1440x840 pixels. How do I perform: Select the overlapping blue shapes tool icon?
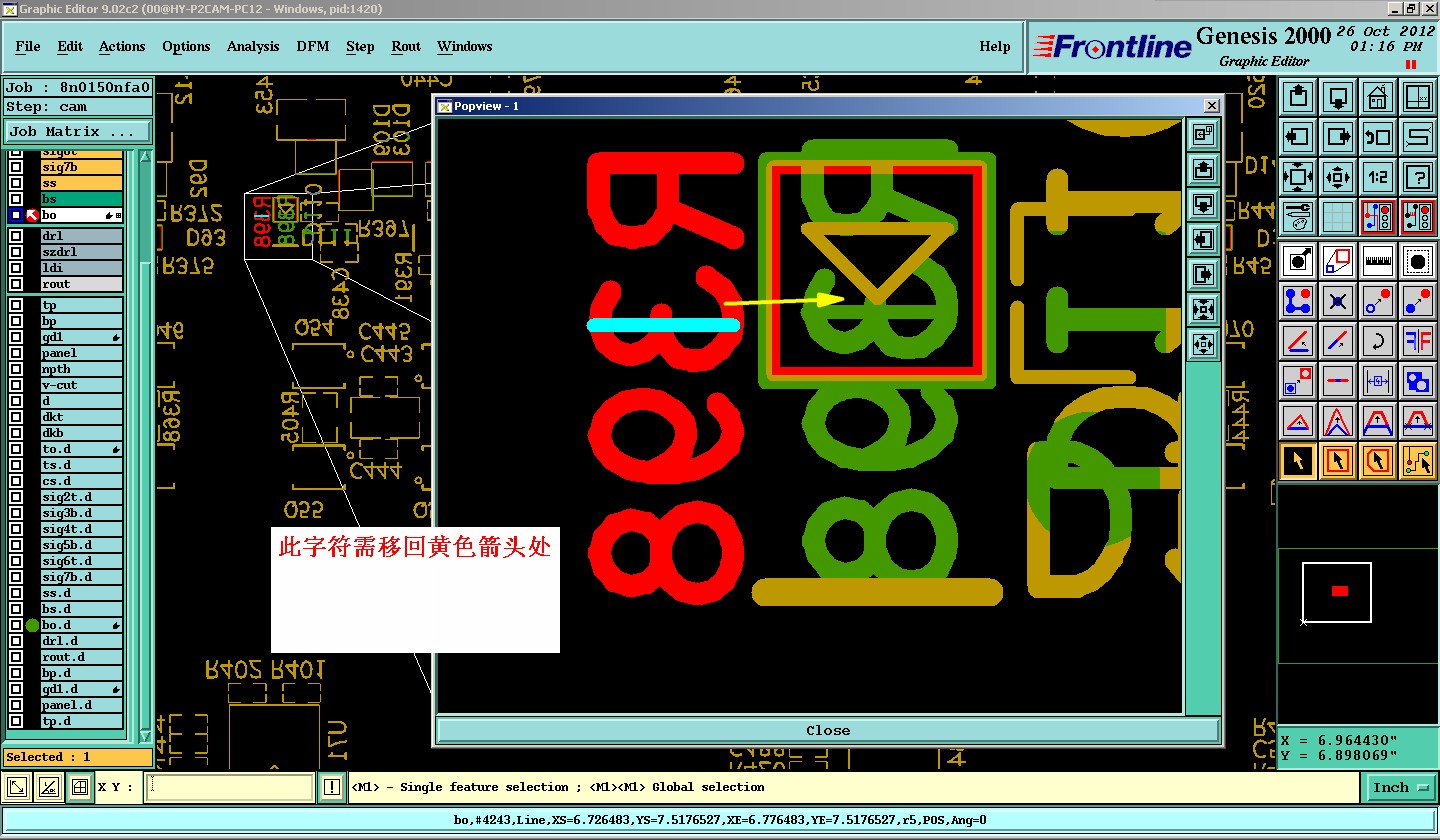[x=1418, y=381]
